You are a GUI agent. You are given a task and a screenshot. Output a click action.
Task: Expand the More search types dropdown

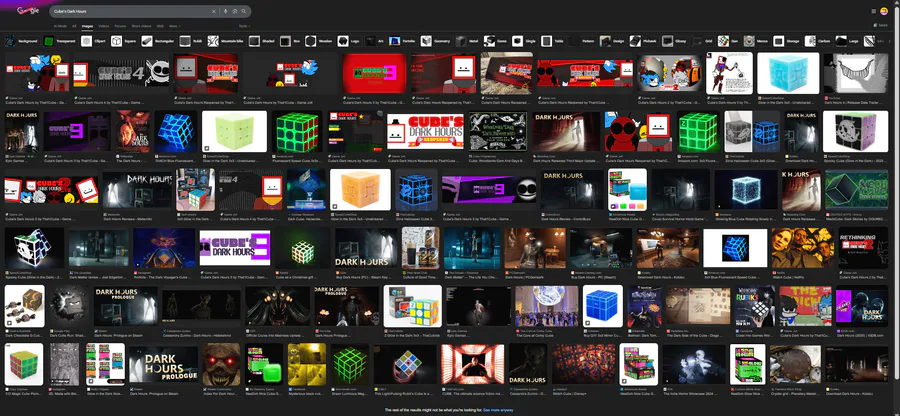click(x=174, y=26)
